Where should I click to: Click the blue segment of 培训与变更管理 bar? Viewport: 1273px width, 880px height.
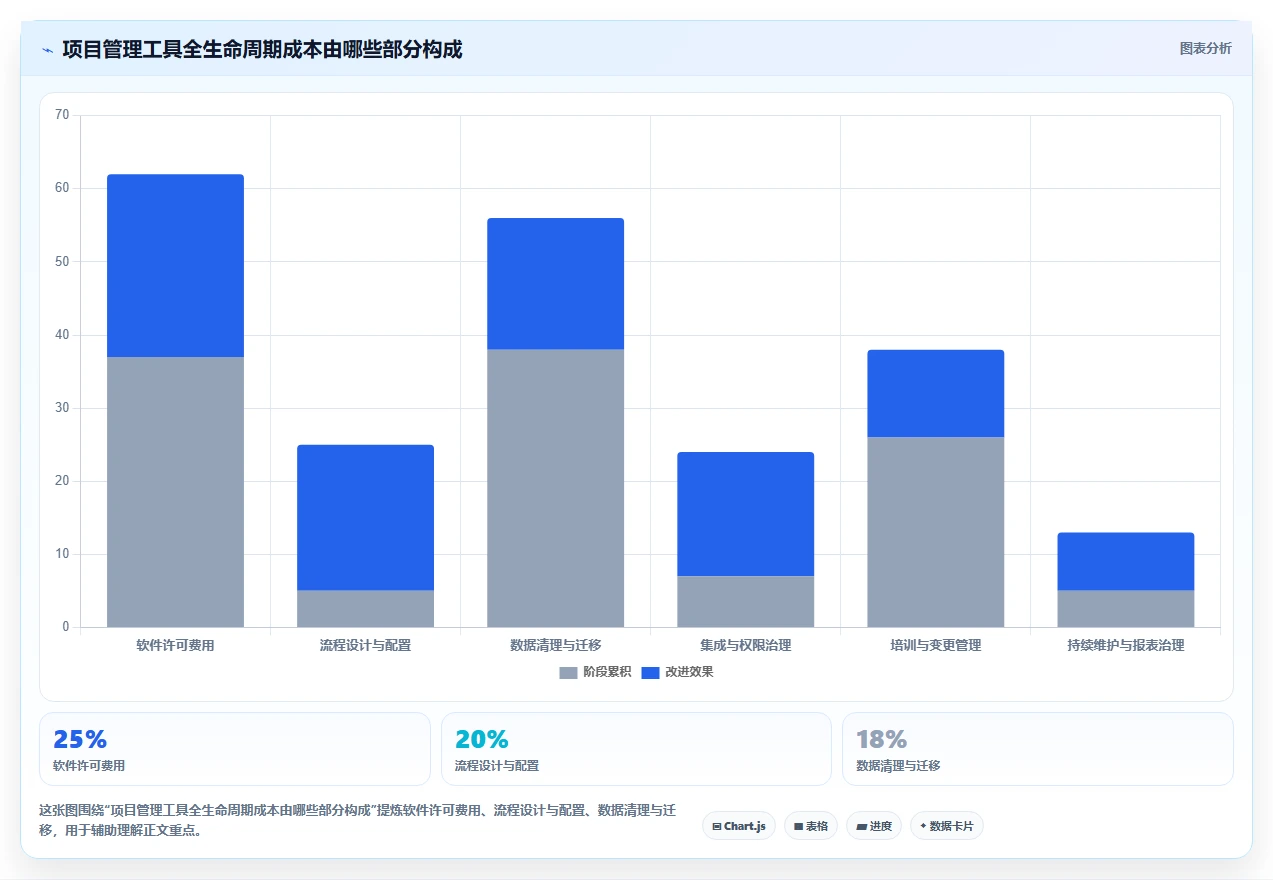pos(935,394)
